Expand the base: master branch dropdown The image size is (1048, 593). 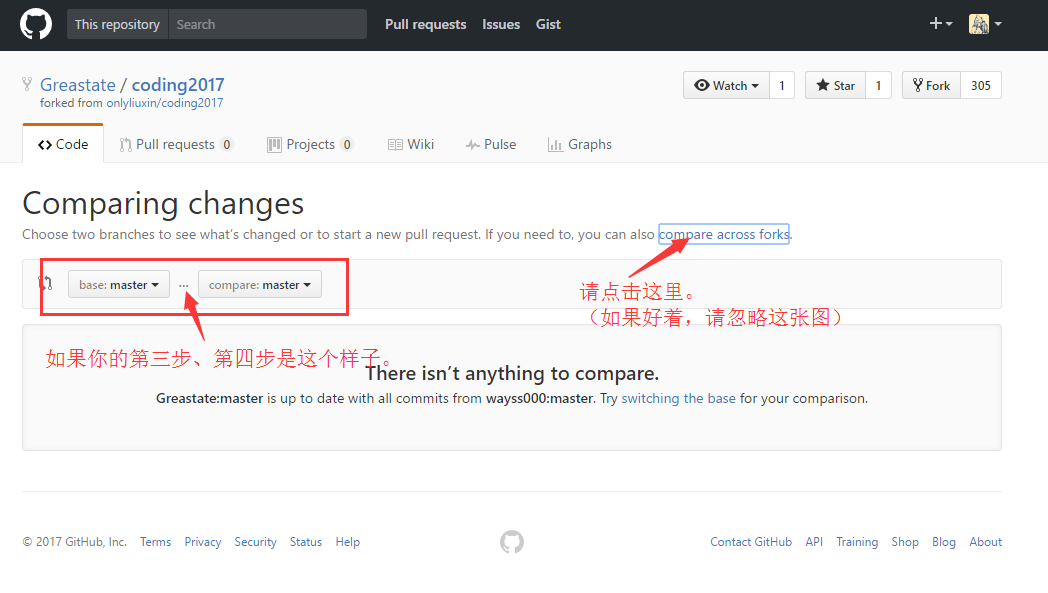(x=119, y=285)
